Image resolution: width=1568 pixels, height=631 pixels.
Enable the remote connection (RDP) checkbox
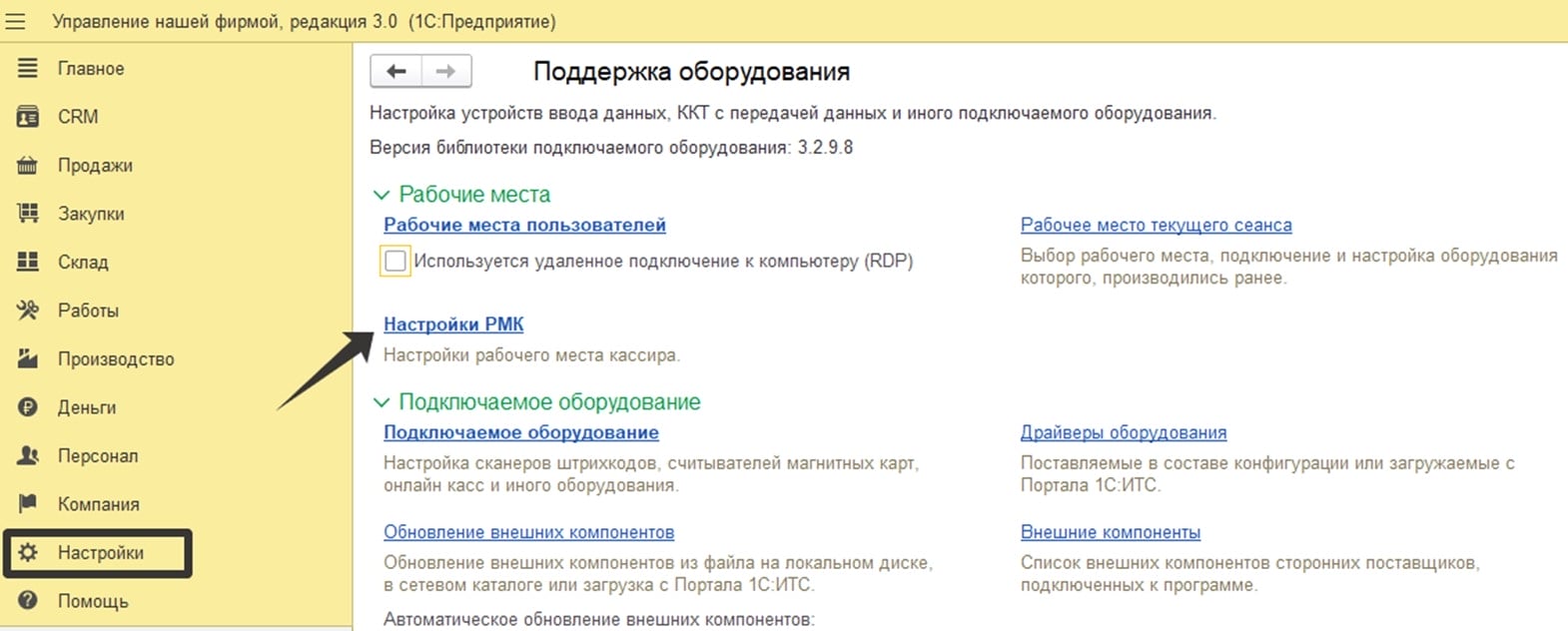coord(395,261)
